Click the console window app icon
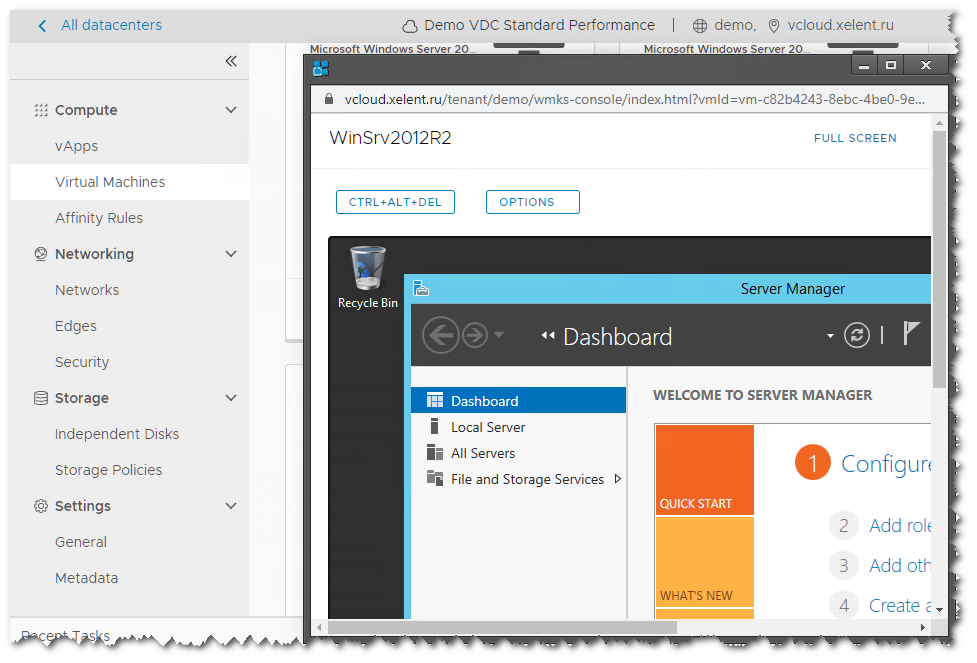Image resolution: width=977 pixels, height=663 pixels. click(x=320, y=69)
